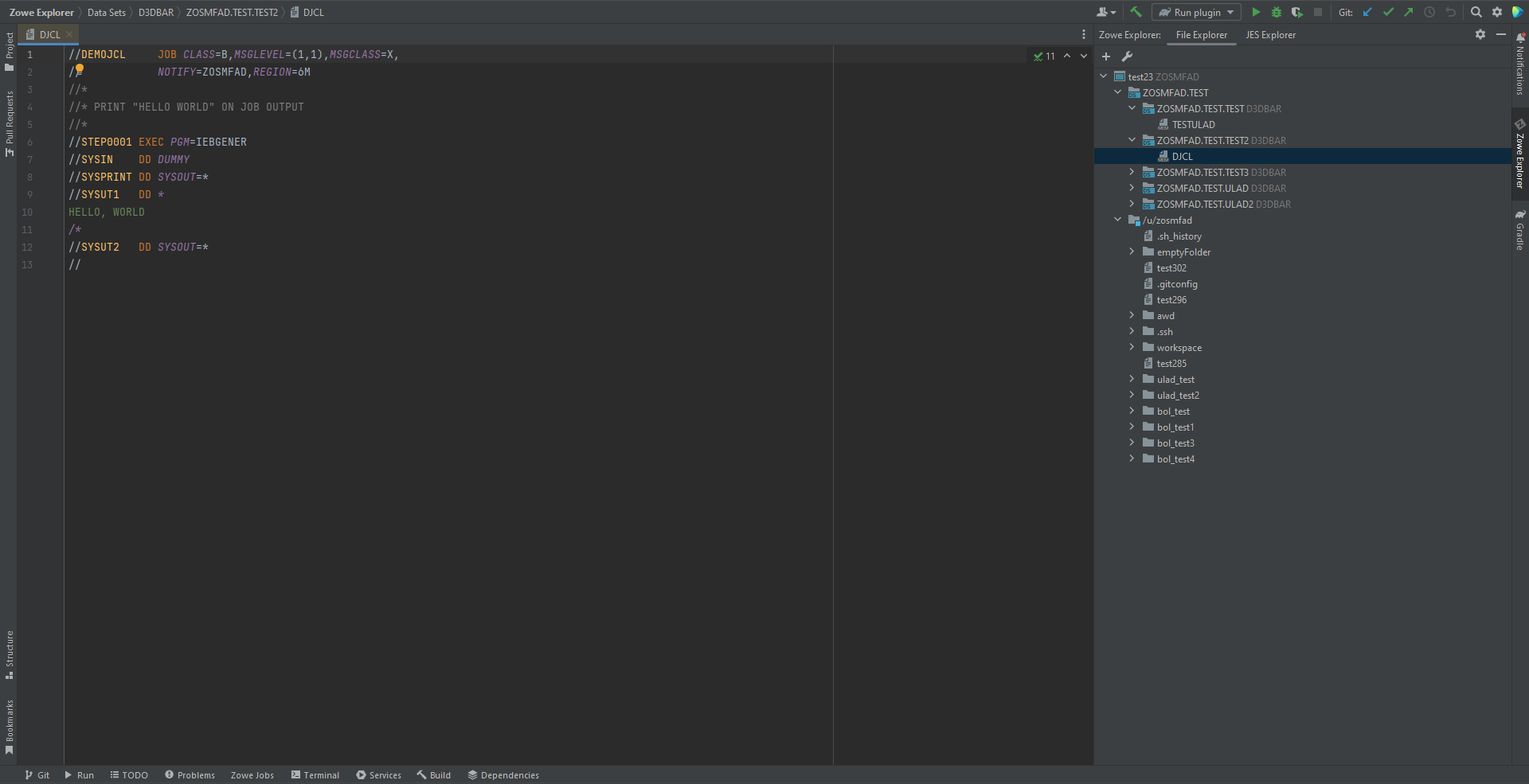This screenshot has height=784, width=1529.
Task: Click the Stop square icon
Action: pos(1318,12)
